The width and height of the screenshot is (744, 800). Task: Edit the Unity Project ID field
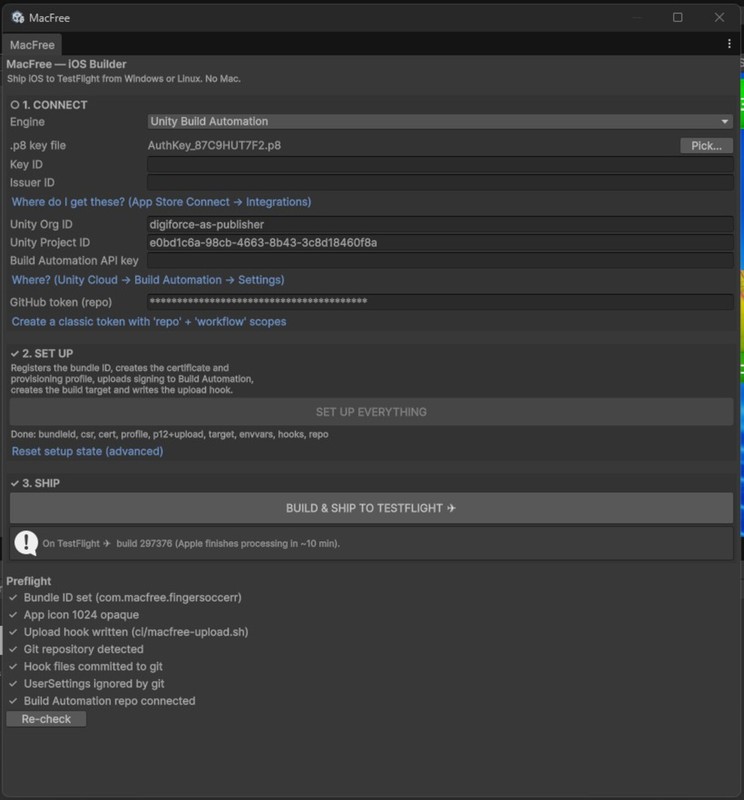click(440, 242)
